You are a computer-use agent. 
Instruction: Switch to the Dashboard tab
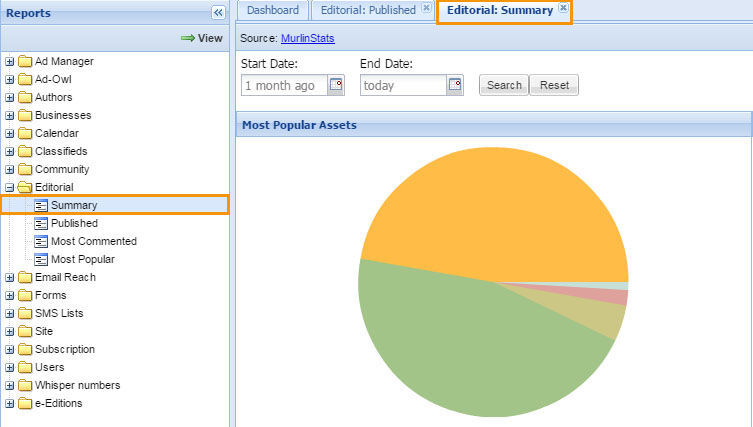[x=273, y=10]
